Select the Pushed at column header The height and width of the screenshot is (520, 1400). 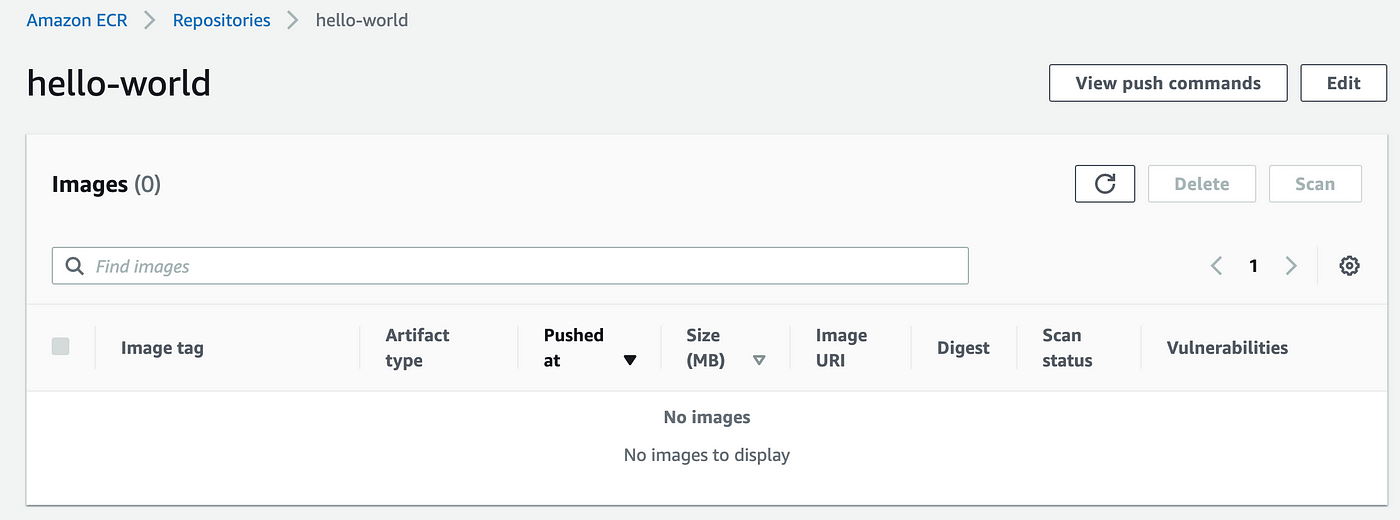tap(574, 348)
